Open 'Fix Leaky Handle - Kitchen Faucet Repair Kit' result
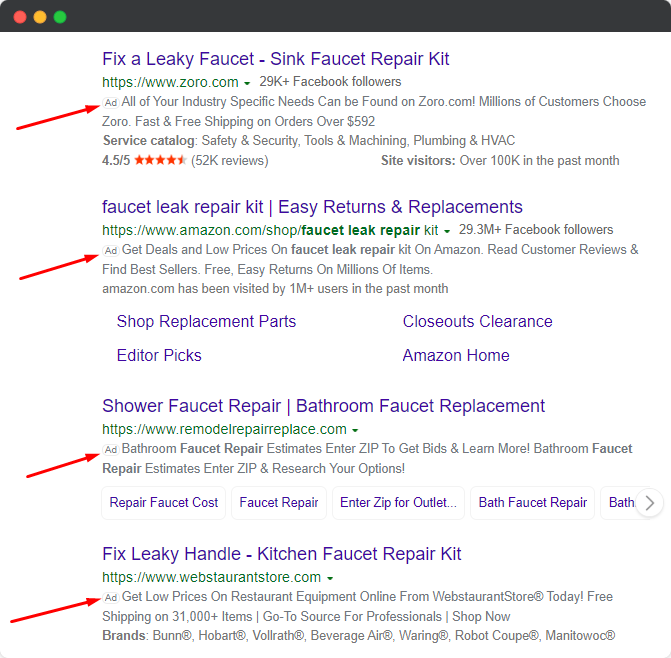This screenshot has height=658, width=671. click(282, 554)
